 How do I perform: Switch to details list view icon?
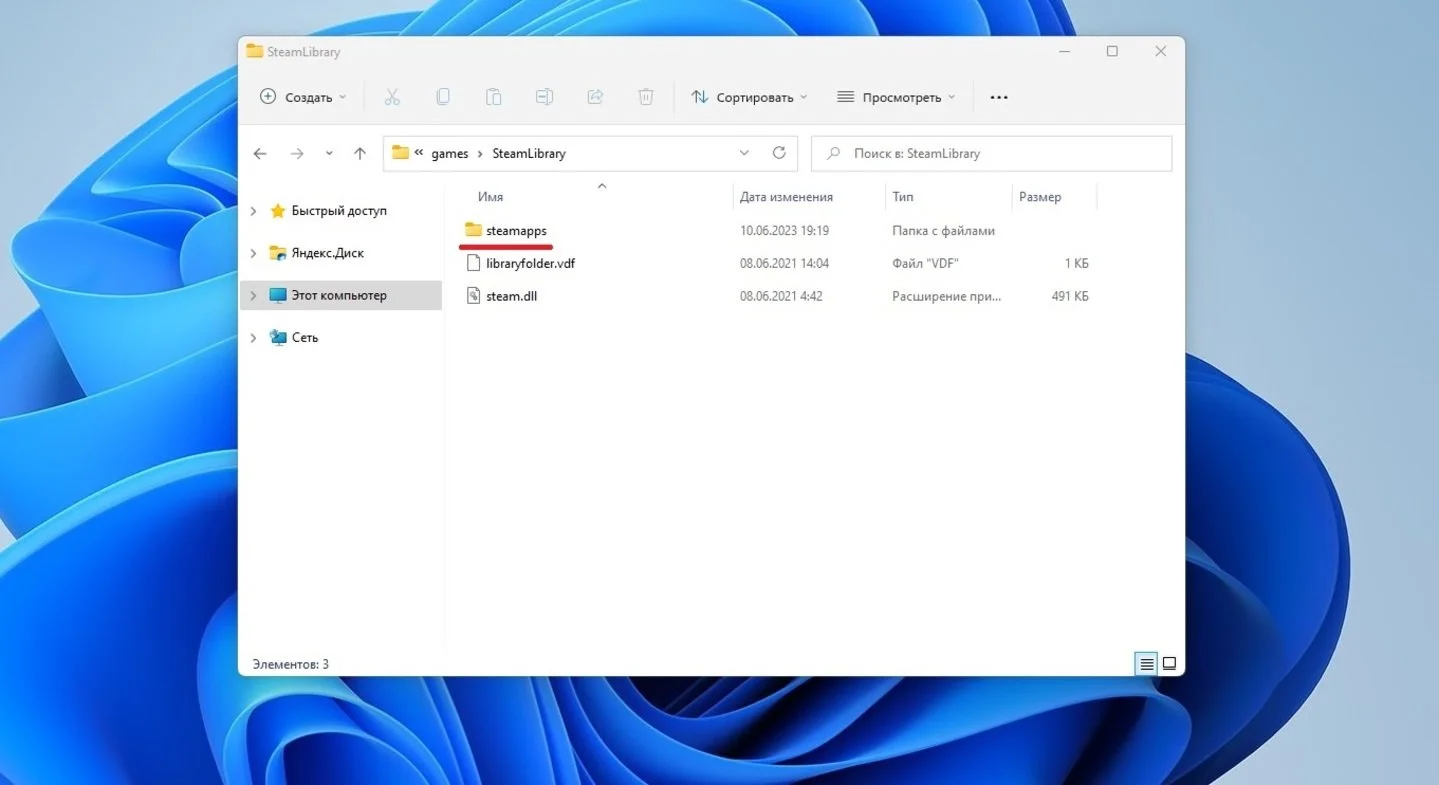click(1146, 663)
